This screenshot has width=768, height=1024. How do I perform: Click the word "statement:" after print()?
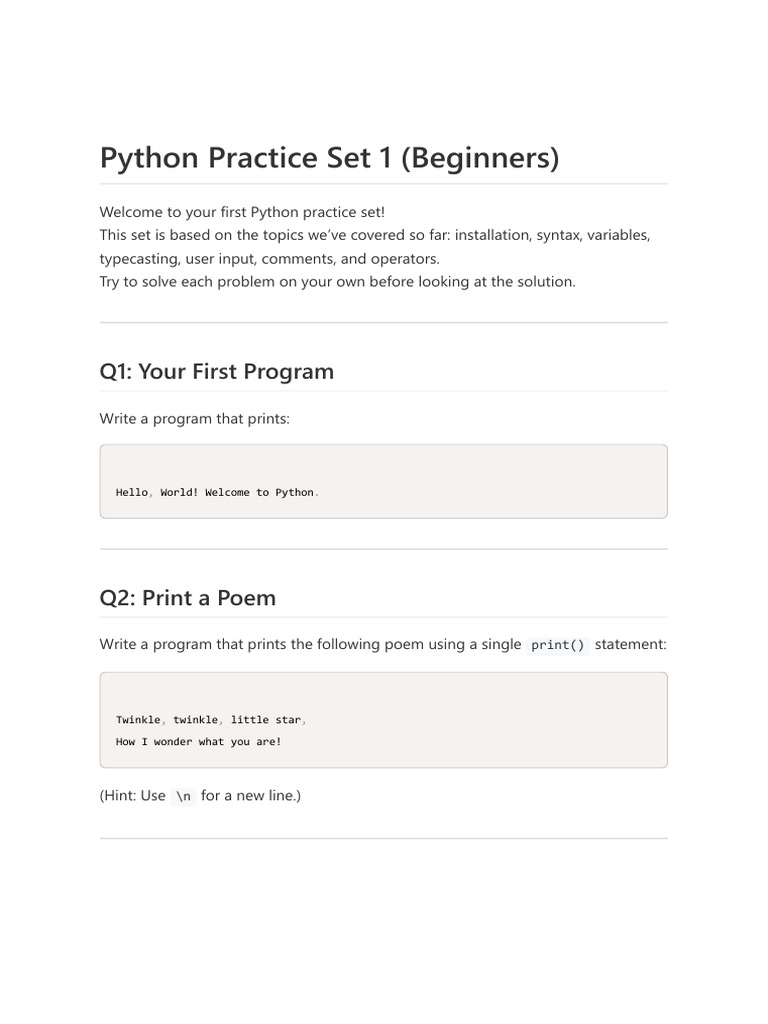pos(630,644)
